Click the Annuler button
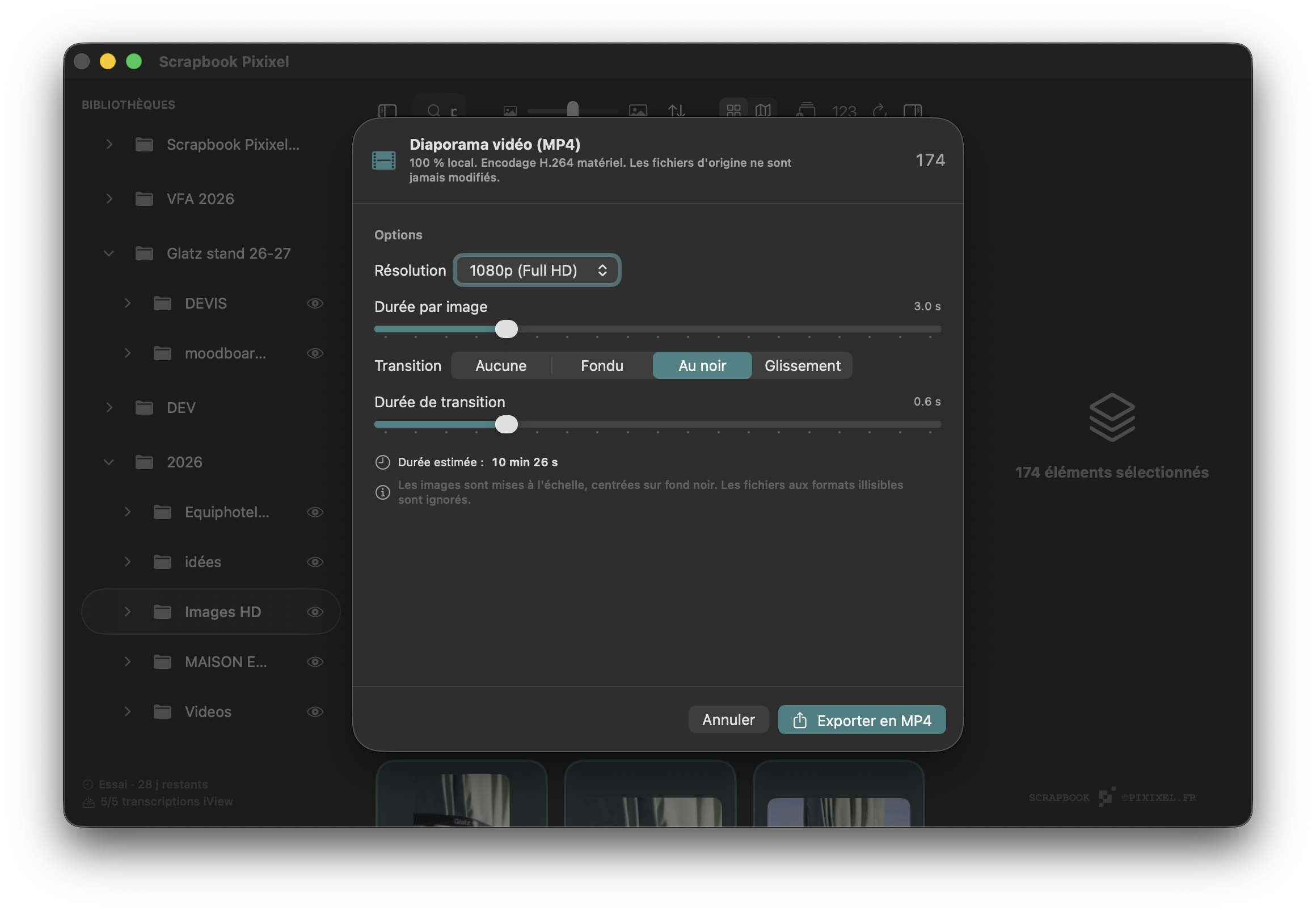This screenshot has width=1316, height=911. tap(728, 720)
